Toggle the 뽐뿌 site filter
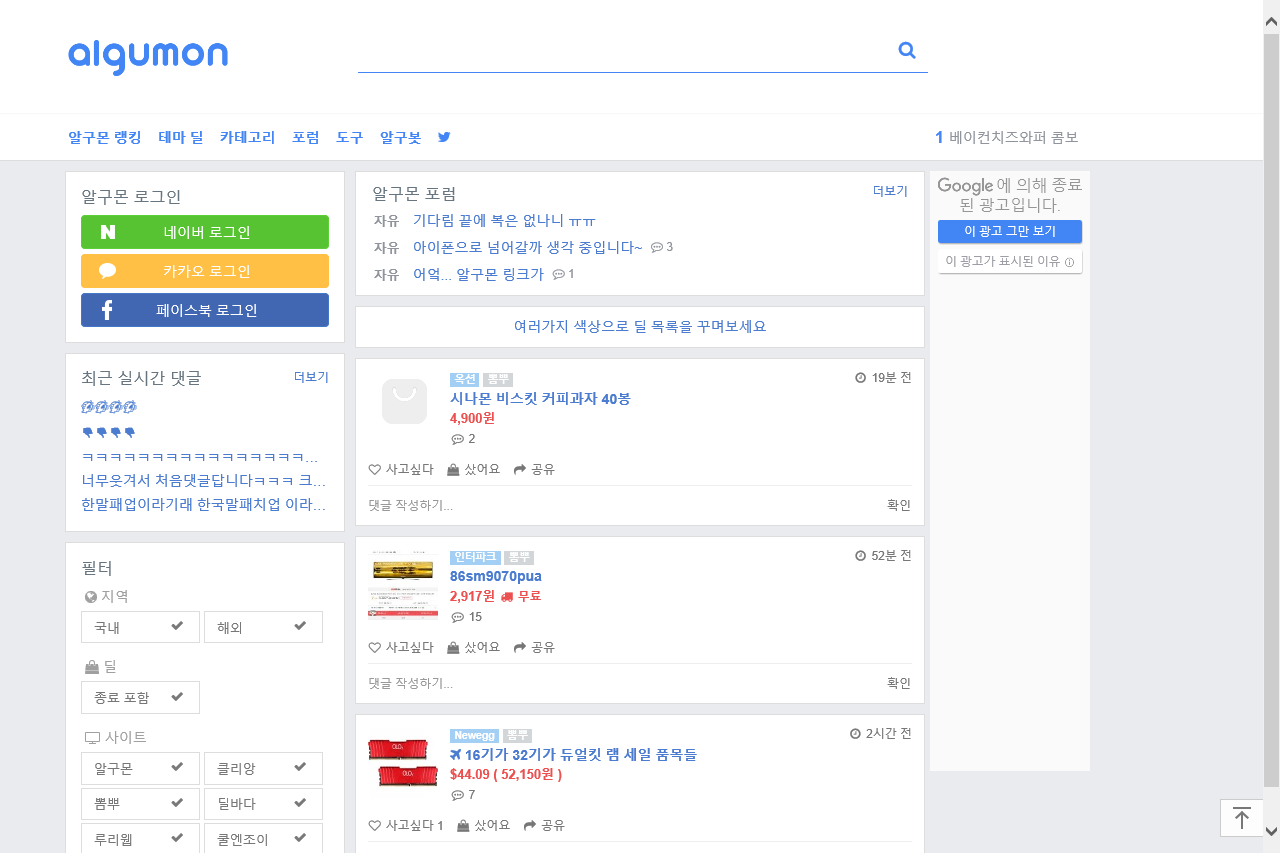1280x853 pixels. [140, 804]
